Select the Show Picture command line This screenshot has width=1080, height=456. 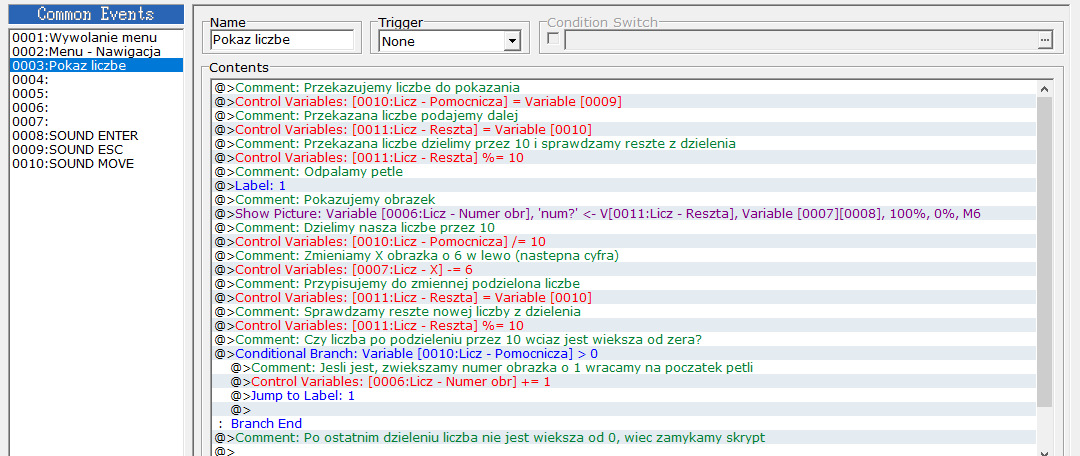[623, 214]
